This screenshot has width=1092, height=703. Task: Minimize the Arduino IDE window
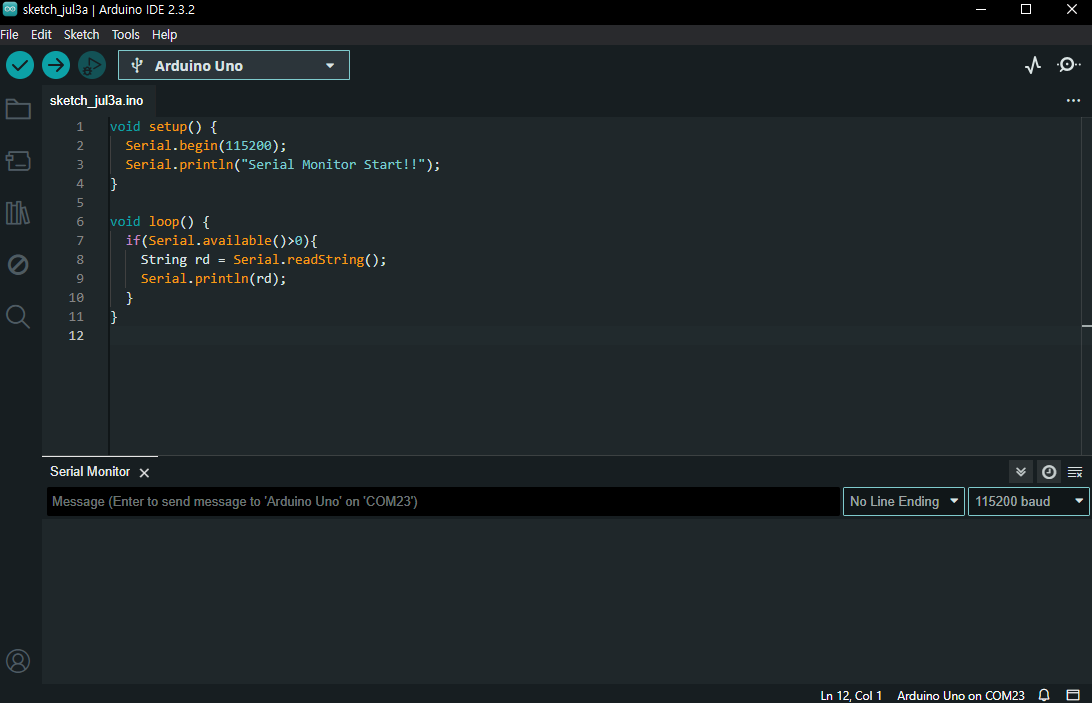(x=981, y=10)
